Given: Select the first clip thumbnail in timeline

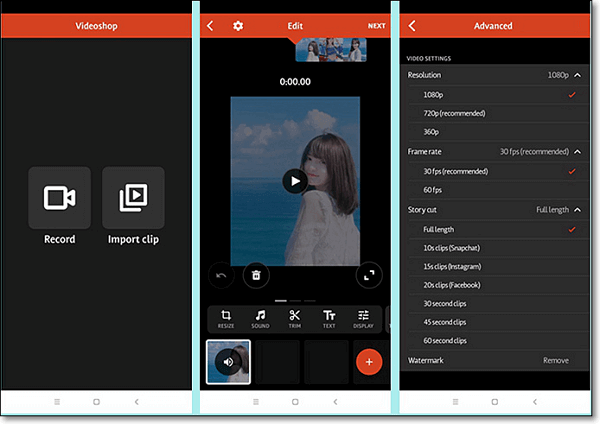Looking at the screenshot, I should point(228,362).
